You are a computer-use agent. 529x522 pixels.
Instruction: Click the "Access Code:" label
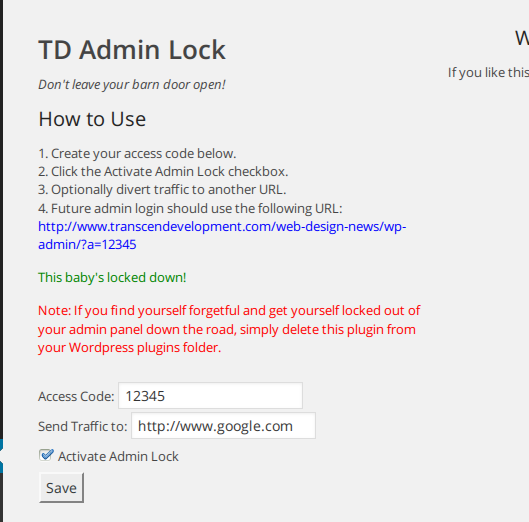pos(76,396)
